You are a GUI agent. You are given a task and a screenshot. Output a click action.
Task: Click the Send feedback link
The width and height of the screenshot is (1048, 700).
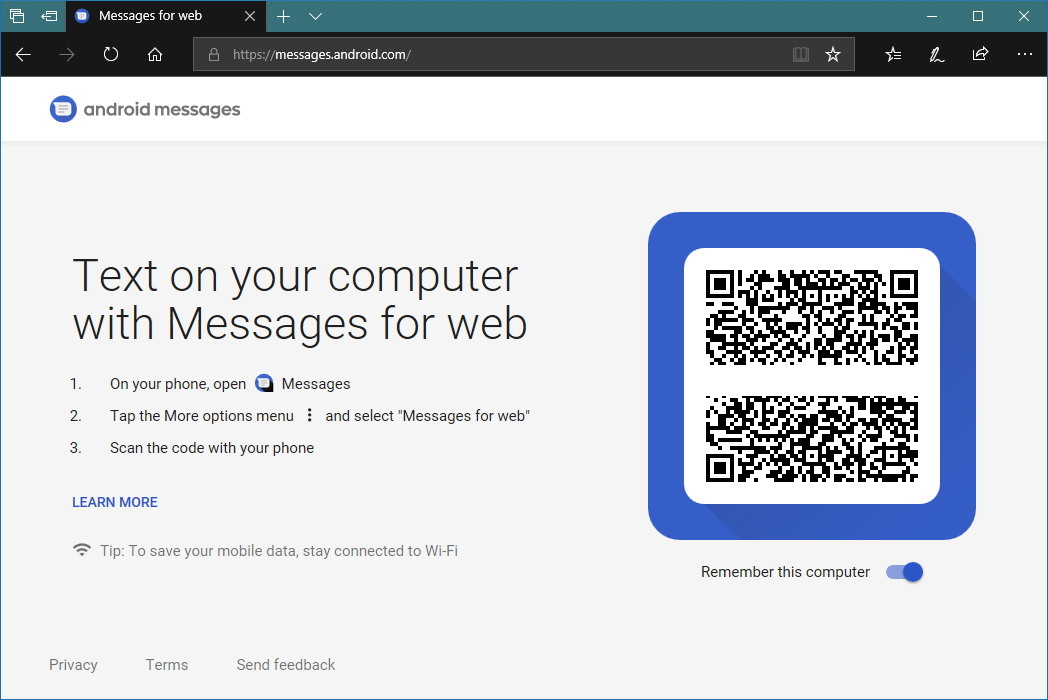pos(285,664)
